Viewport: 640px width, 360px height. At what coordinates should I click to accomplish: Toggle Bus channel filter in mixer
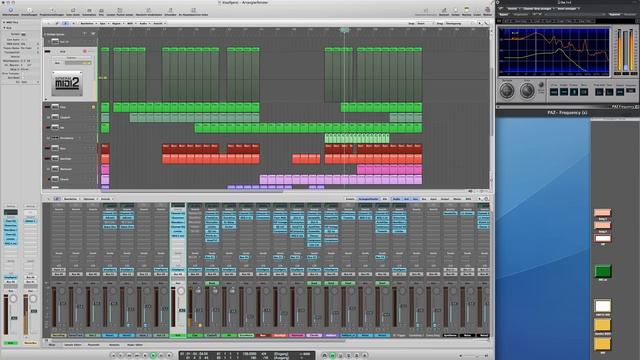424,199
